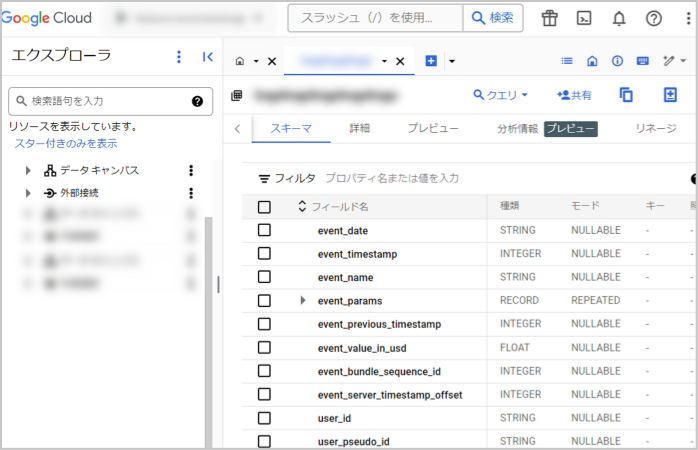Open the notifications bell
Screen dimensions: 698x450
[619, 18]
